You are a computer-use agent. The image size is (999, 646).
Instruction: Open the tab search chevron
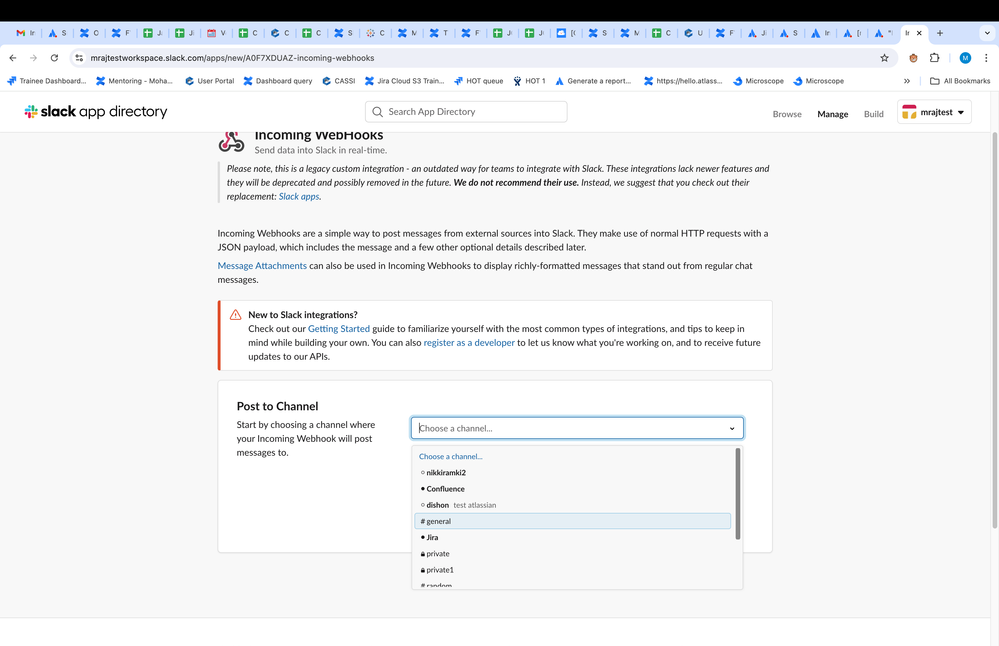click(x=987, y=33)
